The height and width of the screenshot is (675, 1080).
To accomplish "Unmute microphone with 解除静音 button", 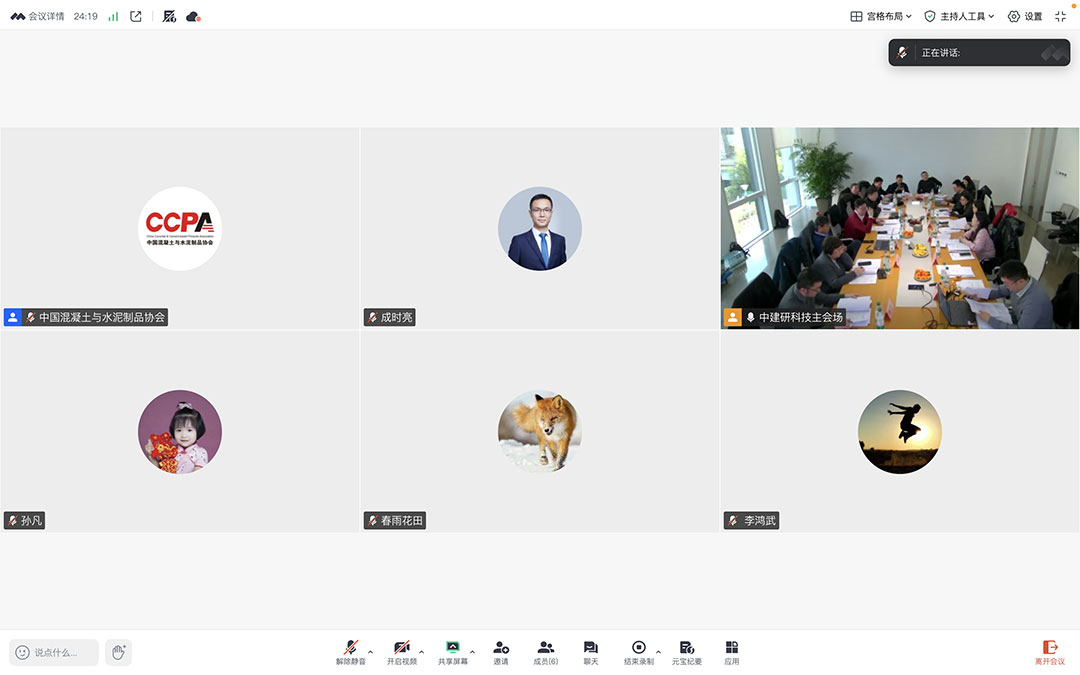I will pyautogui.click(x=350, y=652).
